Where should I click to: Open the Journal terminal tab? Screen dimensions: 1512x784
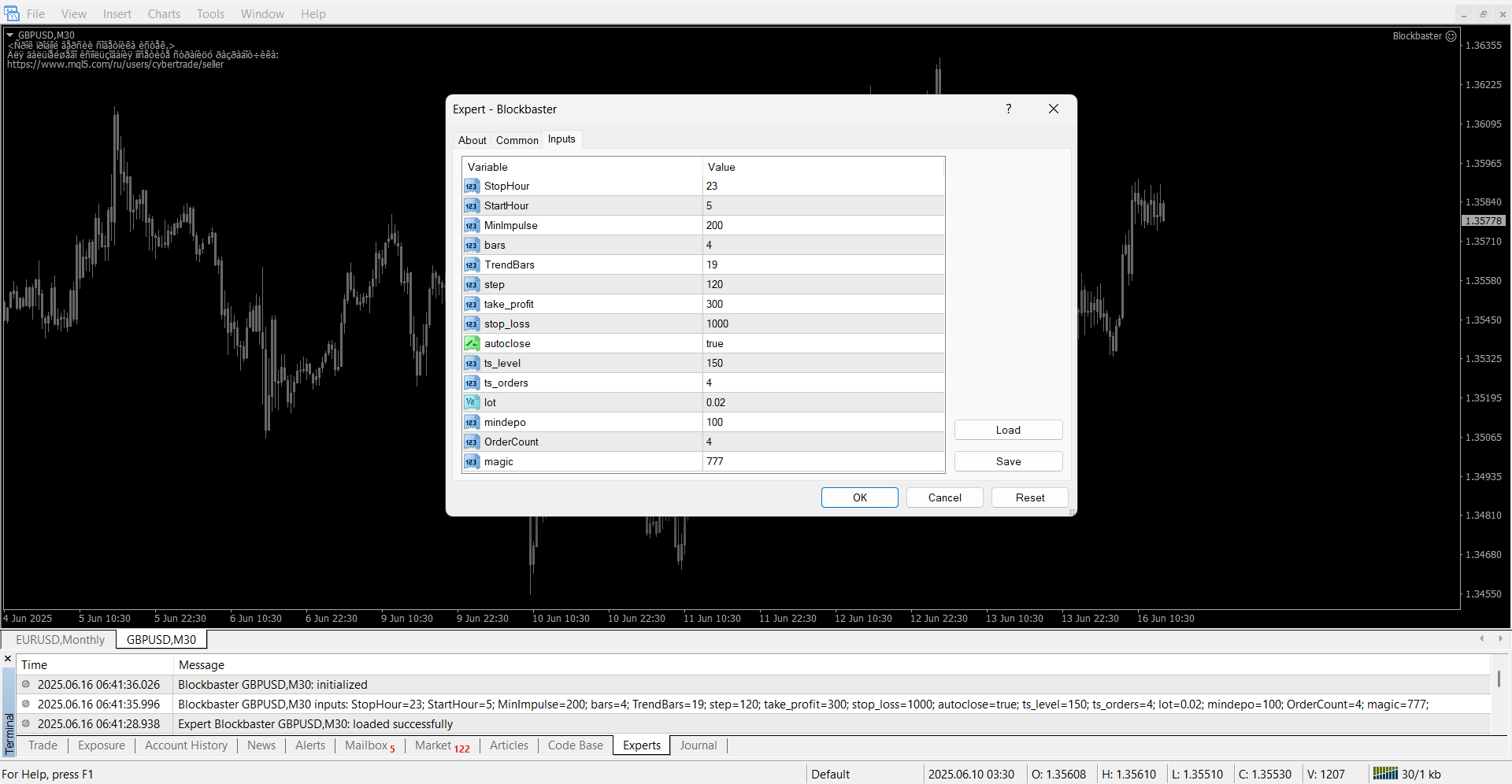(x=698, y=745)
